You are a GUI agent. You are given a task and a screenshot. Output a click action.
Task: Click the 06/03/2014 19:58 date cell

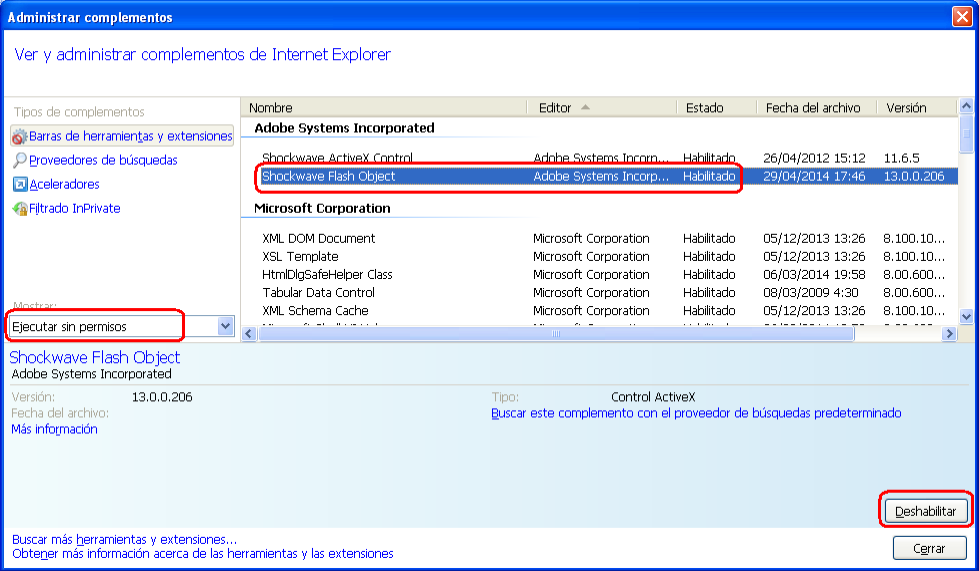click(x=814, y=275)
